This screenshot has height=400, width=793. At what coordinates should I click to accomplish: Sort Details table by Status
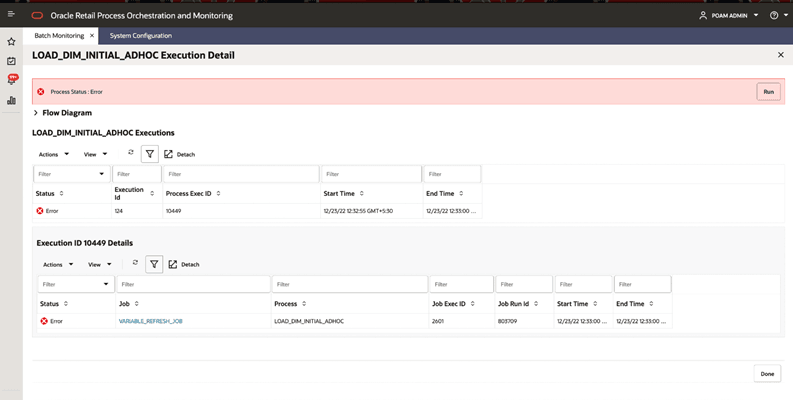click(x=66, y=304)
